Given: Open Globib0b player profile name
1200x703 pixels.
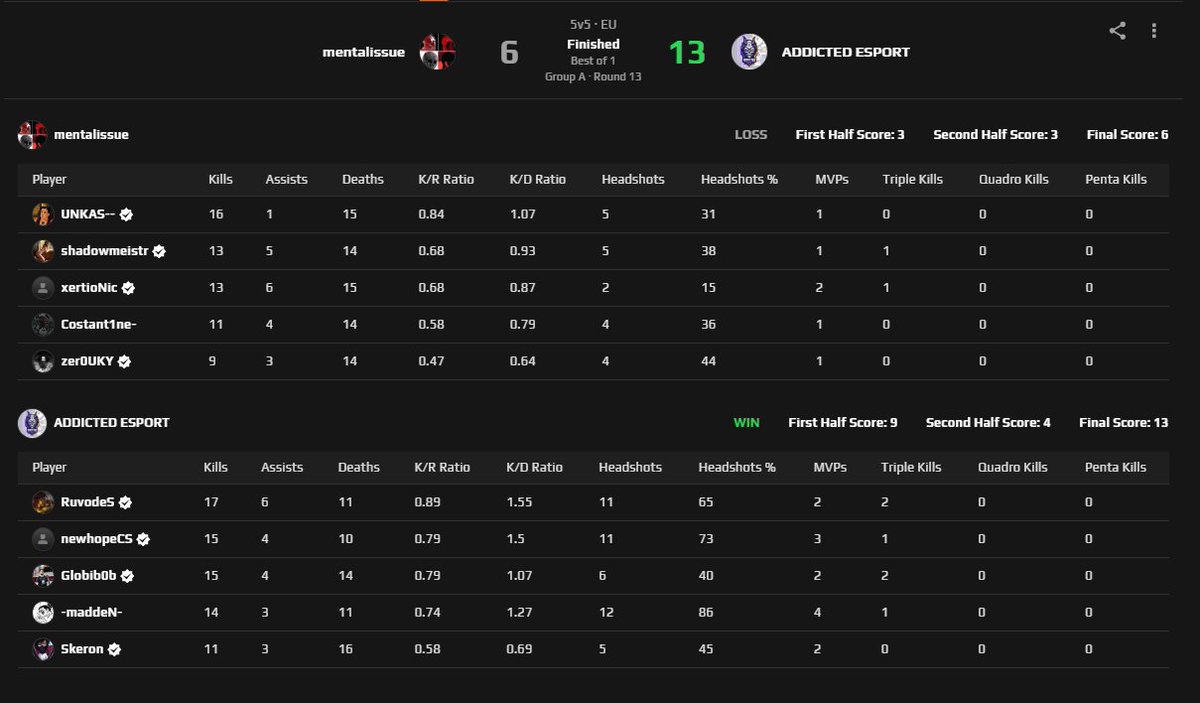Looking at the screenshot, I should (88, 576).
